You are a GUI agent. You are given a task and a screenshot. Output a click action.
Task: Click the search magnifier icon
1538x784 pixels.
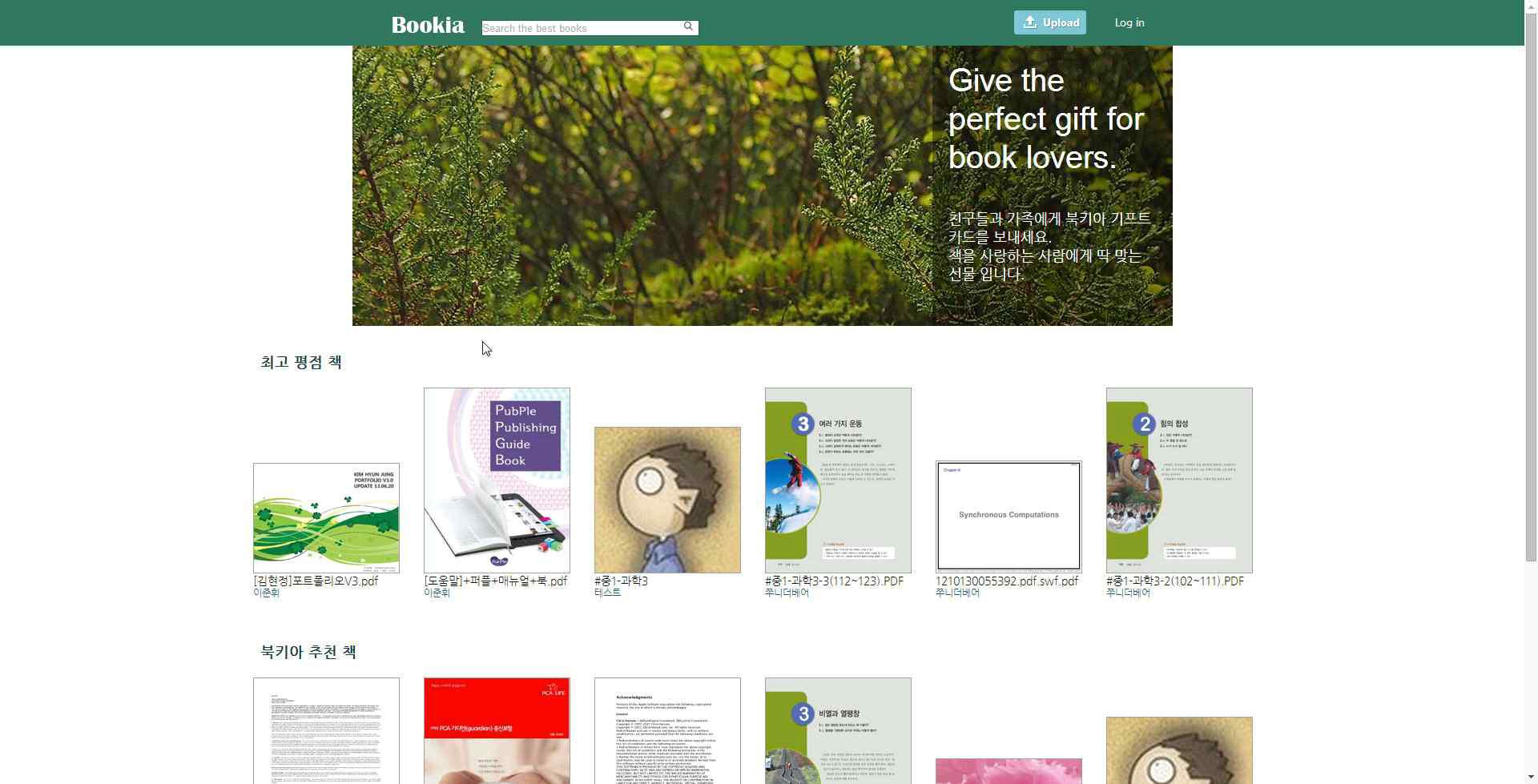coord(688,26)
